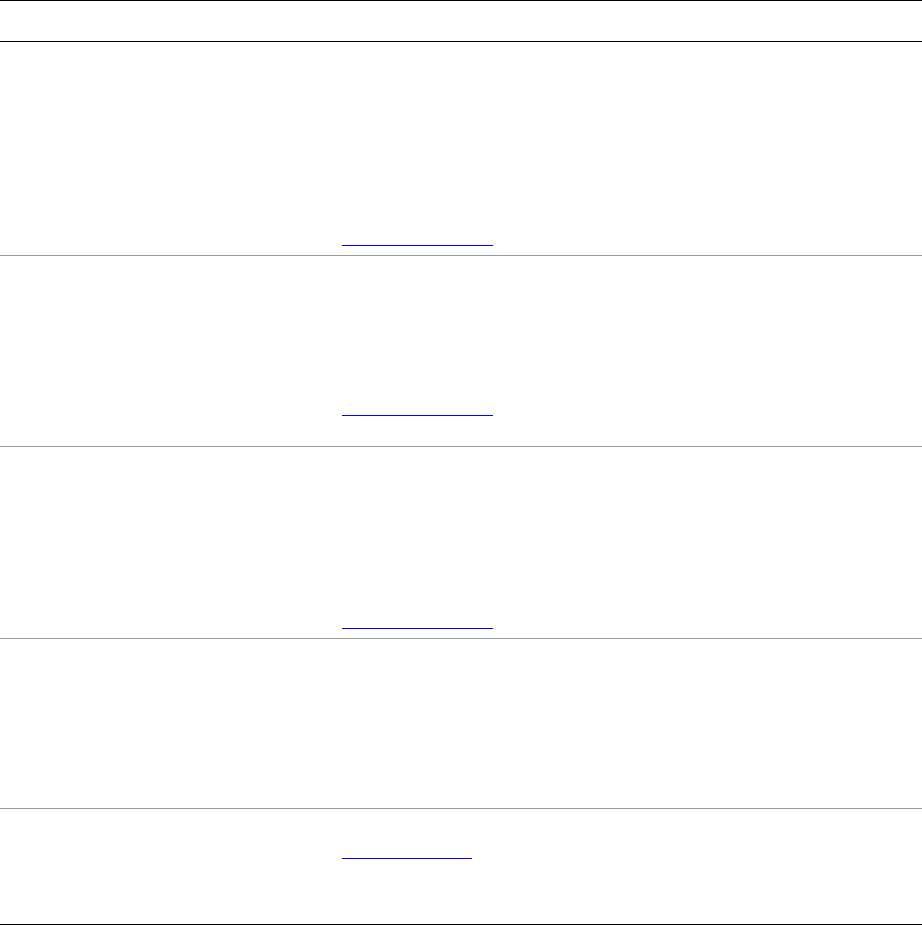This screenshot has width=922, height=925.
Task: Click the thick border line under the header row
Action: pyautogui.click(x=460, y=41)
